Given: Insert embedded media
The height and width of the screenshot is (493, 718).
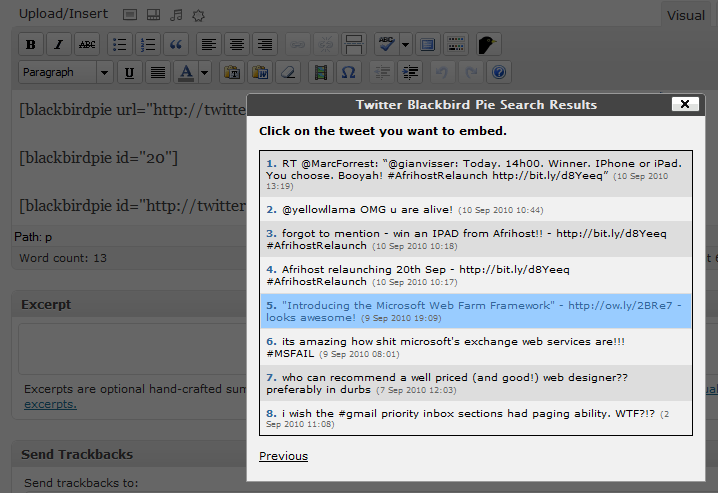Looking at the screenshot, I should 321,72.
